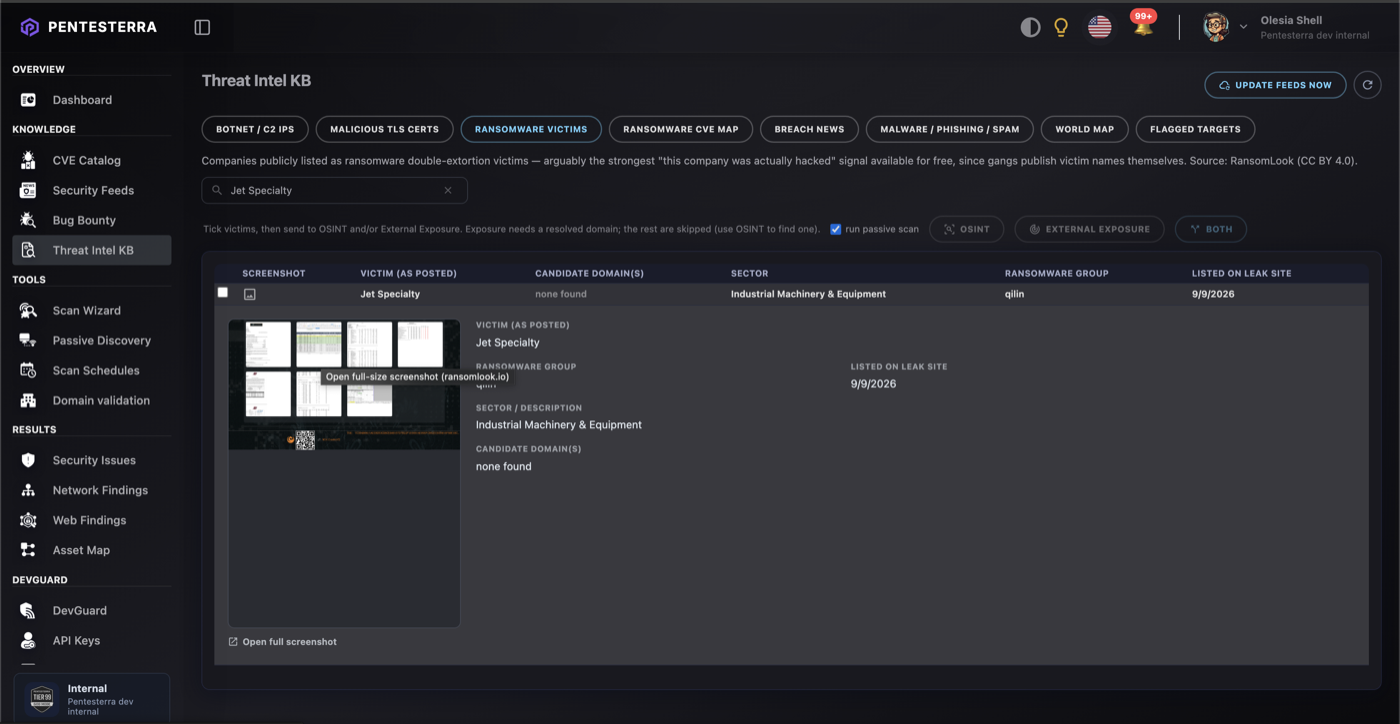
Task: Toggle dark/light theme contrast icon
Action: pyautogui.click(x=1030, y=27)
